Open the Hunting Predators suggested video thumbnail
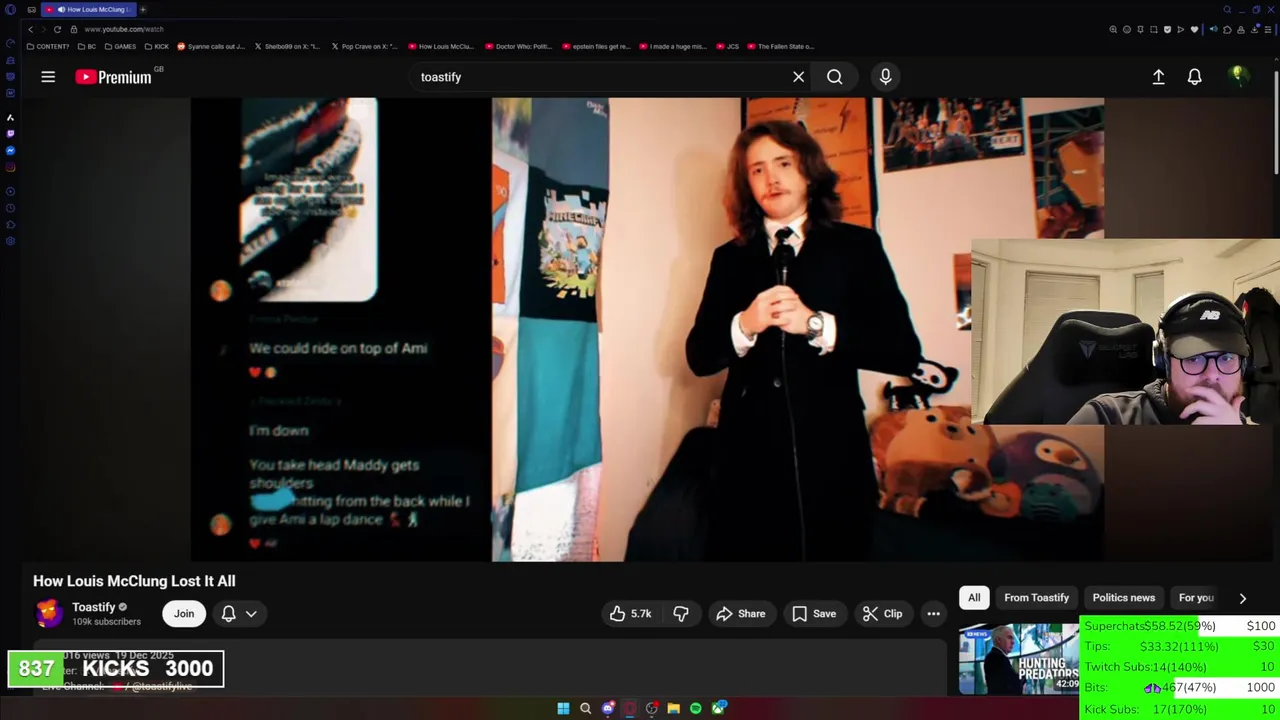This screenshot has width=1280, height=720. [1019, 658]
